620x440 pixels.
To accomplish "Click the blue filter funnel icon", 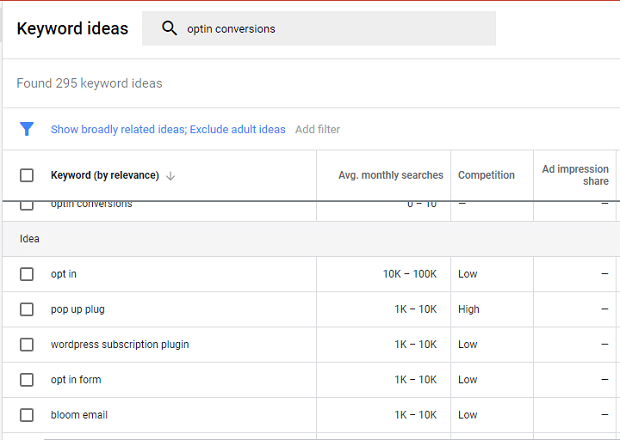I will (x=27, y=129).
